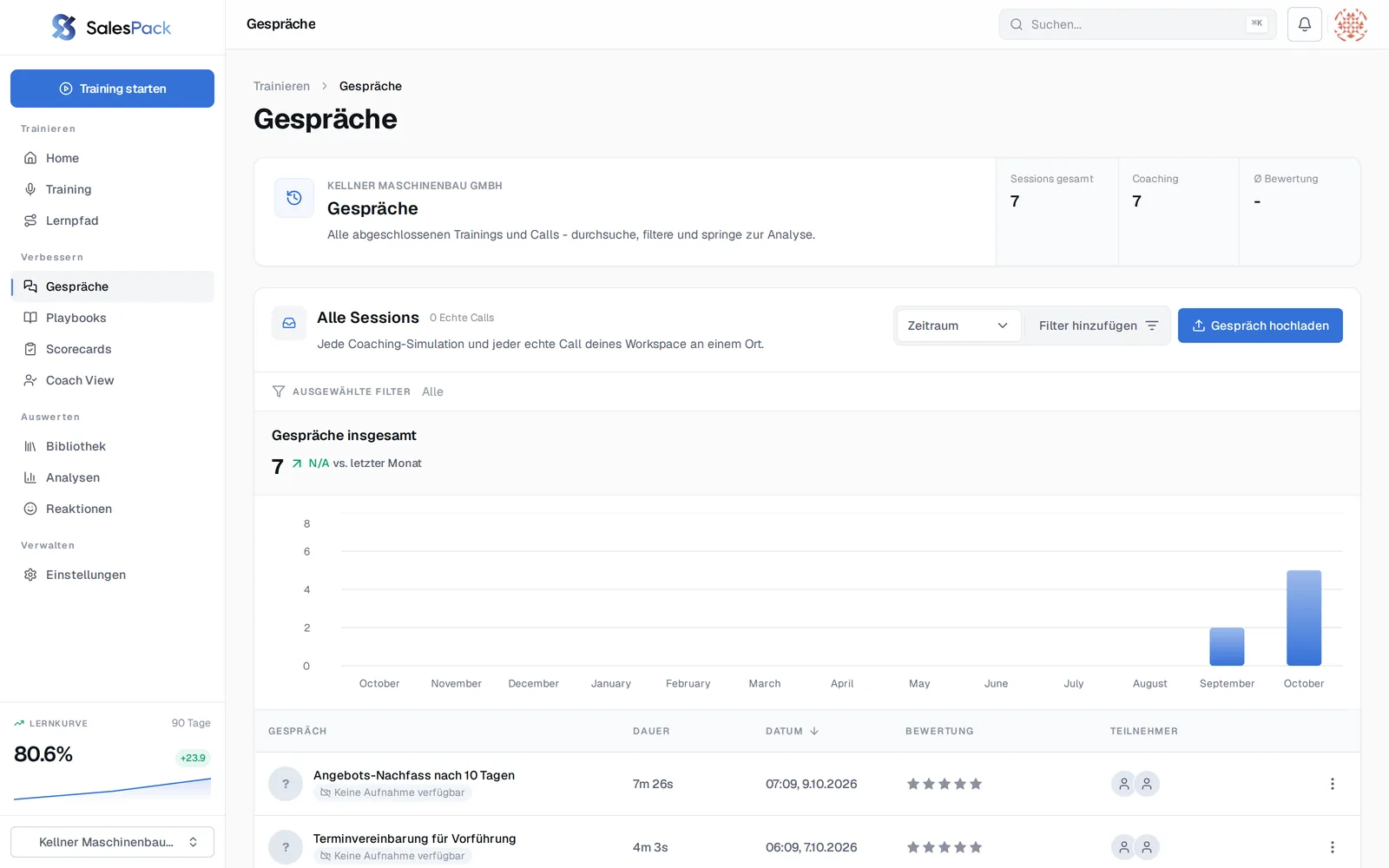Click the funnel filter icon
This screenshot has height=868, width=1389.
[279, 391]
